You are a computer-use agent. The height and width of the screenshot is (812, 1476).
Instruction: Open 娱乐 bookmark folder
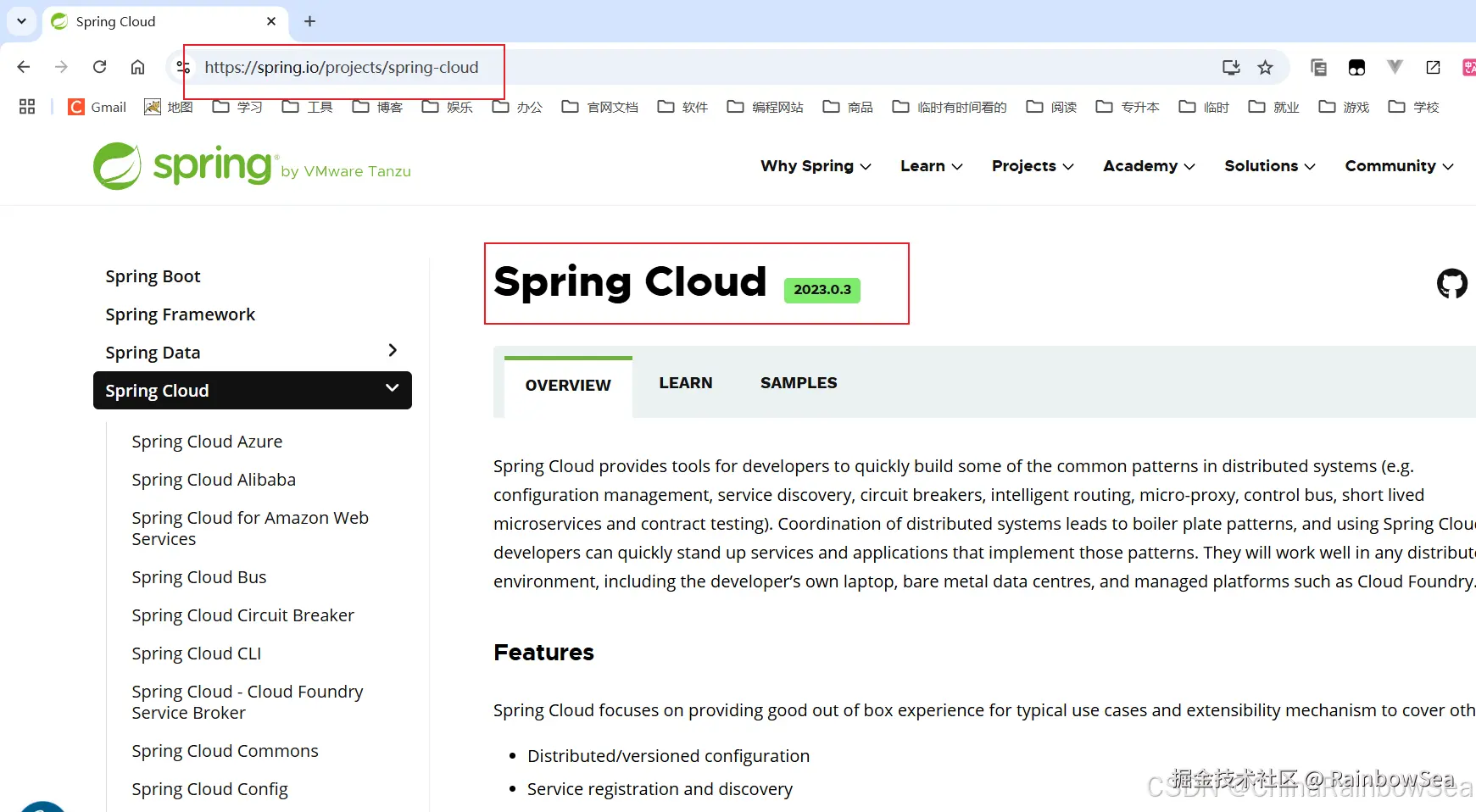tap(448, 107)
